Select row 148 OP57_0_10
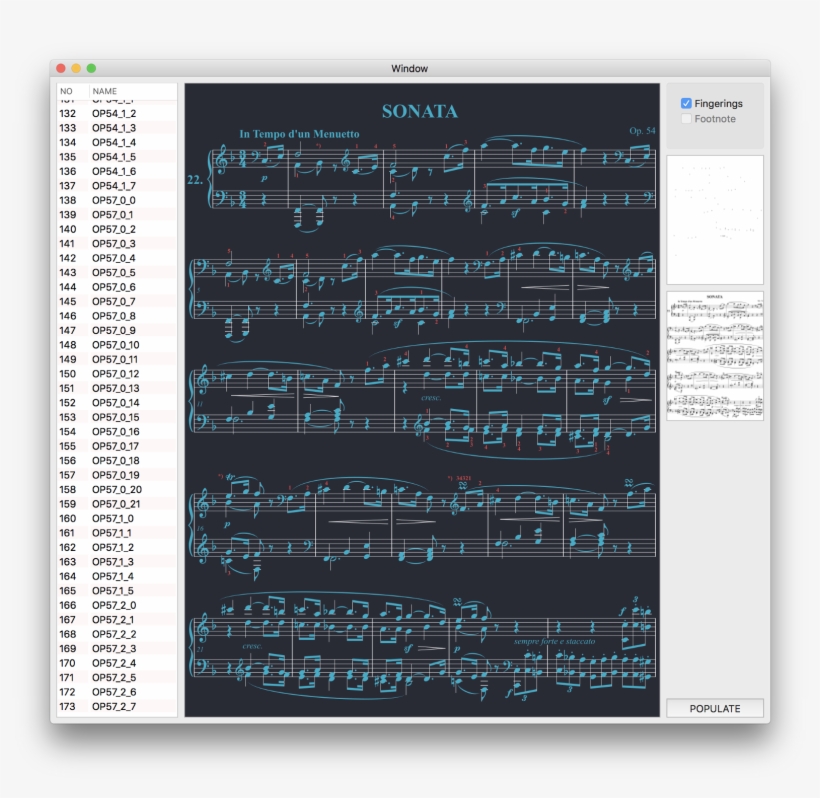Image resolution: width=820 pixels, height=798 pixels. click(117, 345)
